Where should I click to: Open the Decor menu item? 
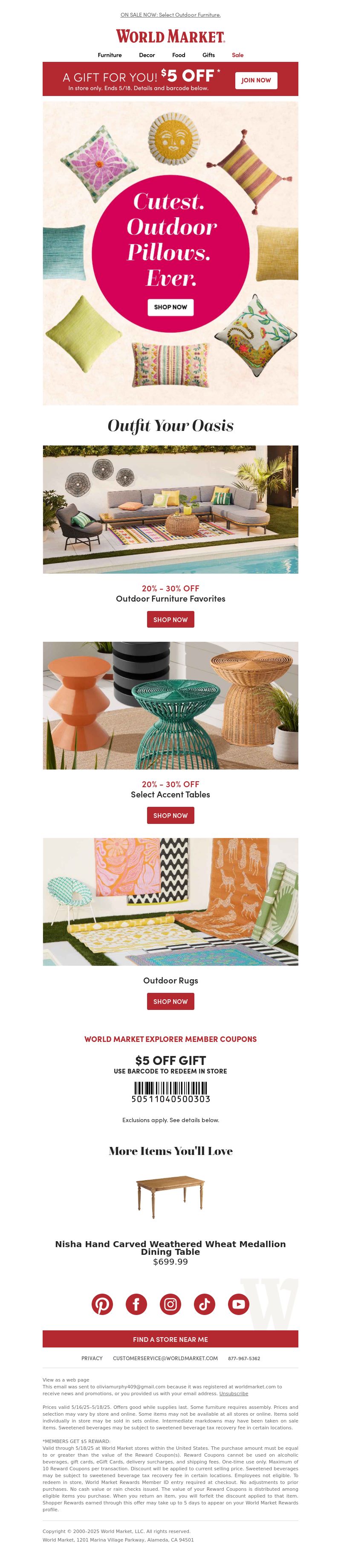(x=147, y=55)
